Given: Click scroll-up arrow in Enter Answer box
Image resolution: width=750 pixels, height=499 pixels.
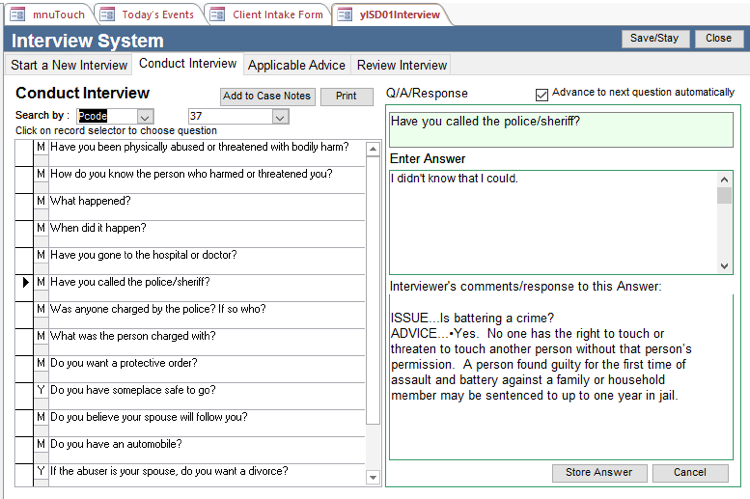Looking at the screenshot, I should (x=725, y=179).
